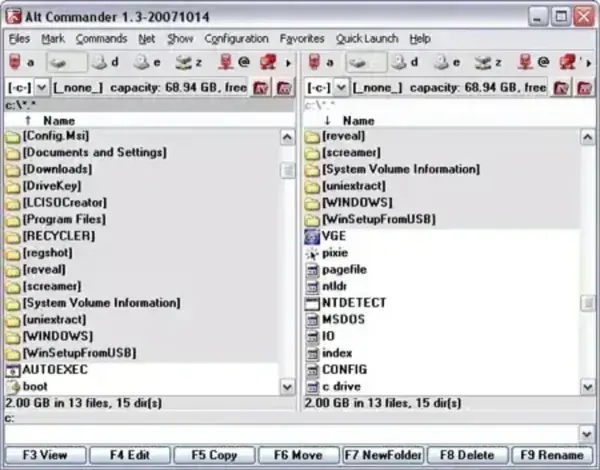Image resolution: width=600 pixels, height=470 pixels.
Task: Open the command line history dropdown
Action: coord(587,434)
